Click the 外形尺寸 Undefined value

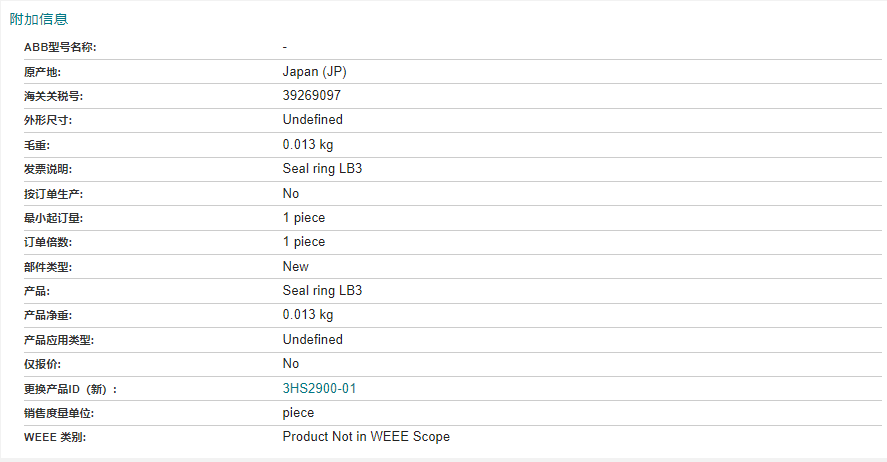(x=312, y=120)
